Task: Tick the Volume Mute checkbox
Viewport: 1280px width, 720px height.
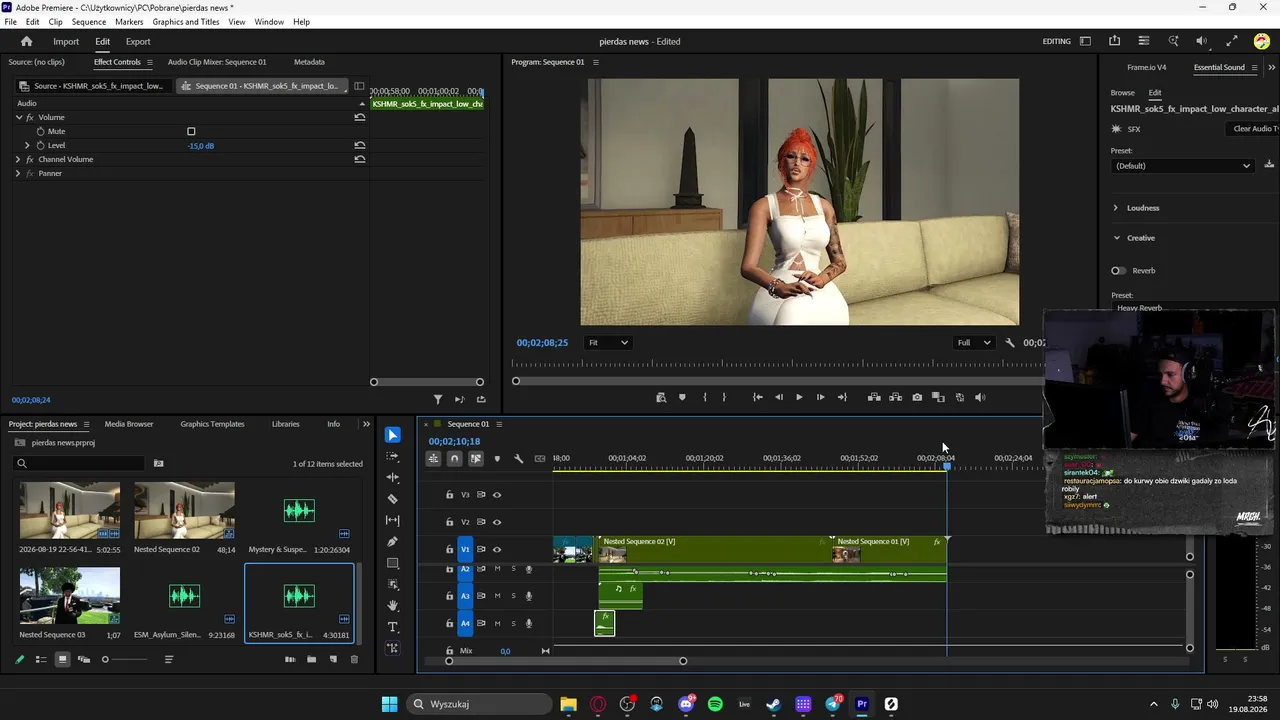Action: click(x=191, y=131)
